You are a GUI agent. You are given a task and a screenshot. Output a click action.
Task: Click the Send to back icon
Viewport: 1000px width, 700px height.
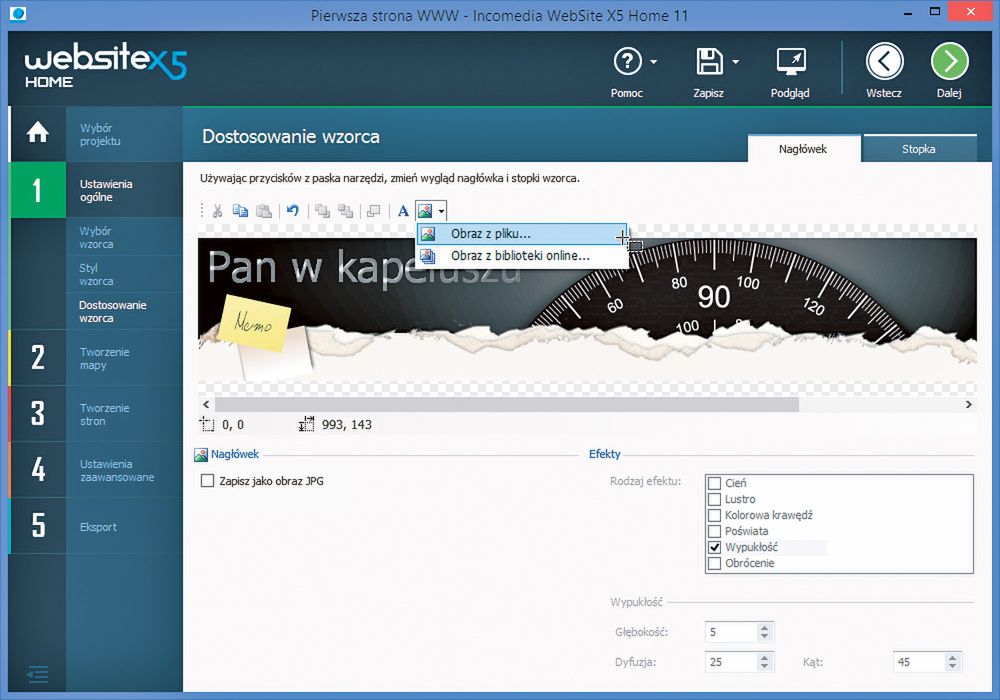coord(346,211)
